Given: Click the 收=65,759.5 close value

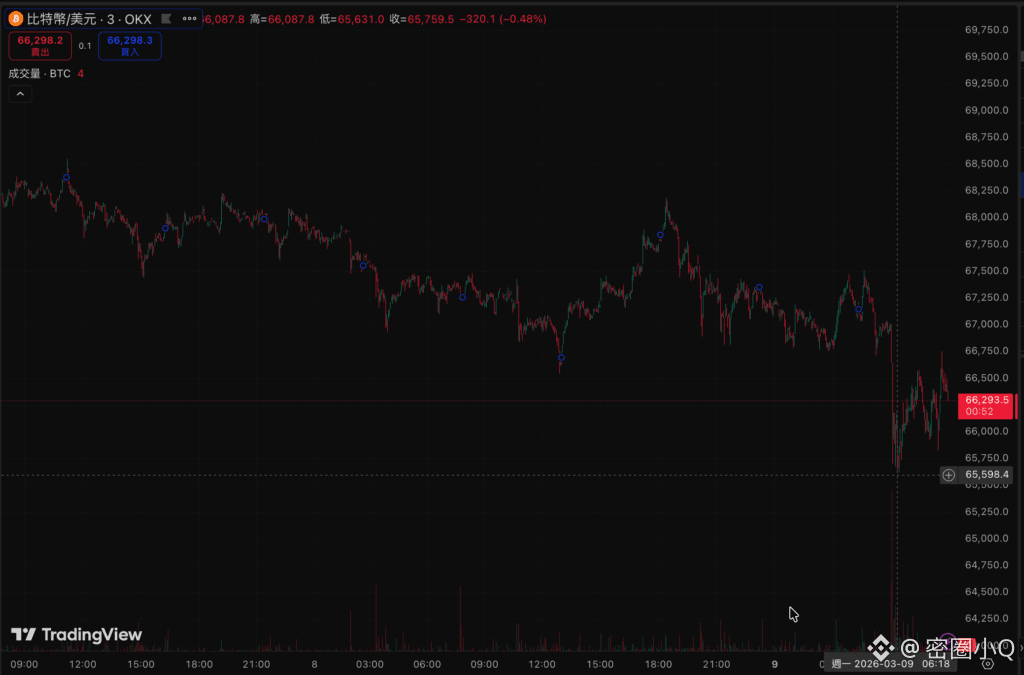Looking at the screenshot, I should (x=421, y=19).
